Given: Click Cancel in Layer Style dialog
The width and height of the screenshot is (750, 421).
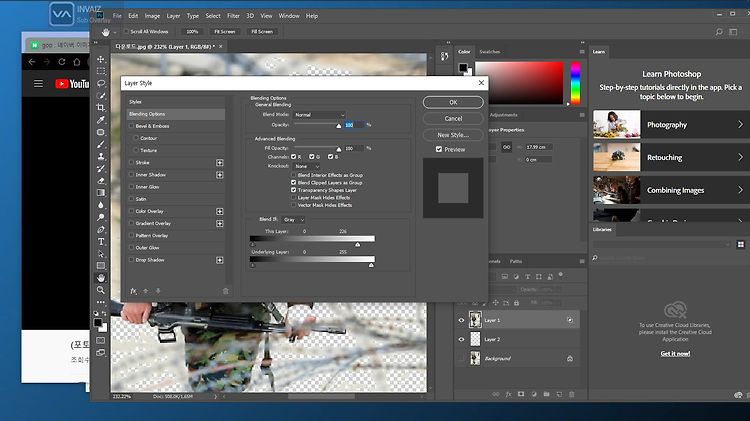Looking at the screenshot, I should pos(453,119).
